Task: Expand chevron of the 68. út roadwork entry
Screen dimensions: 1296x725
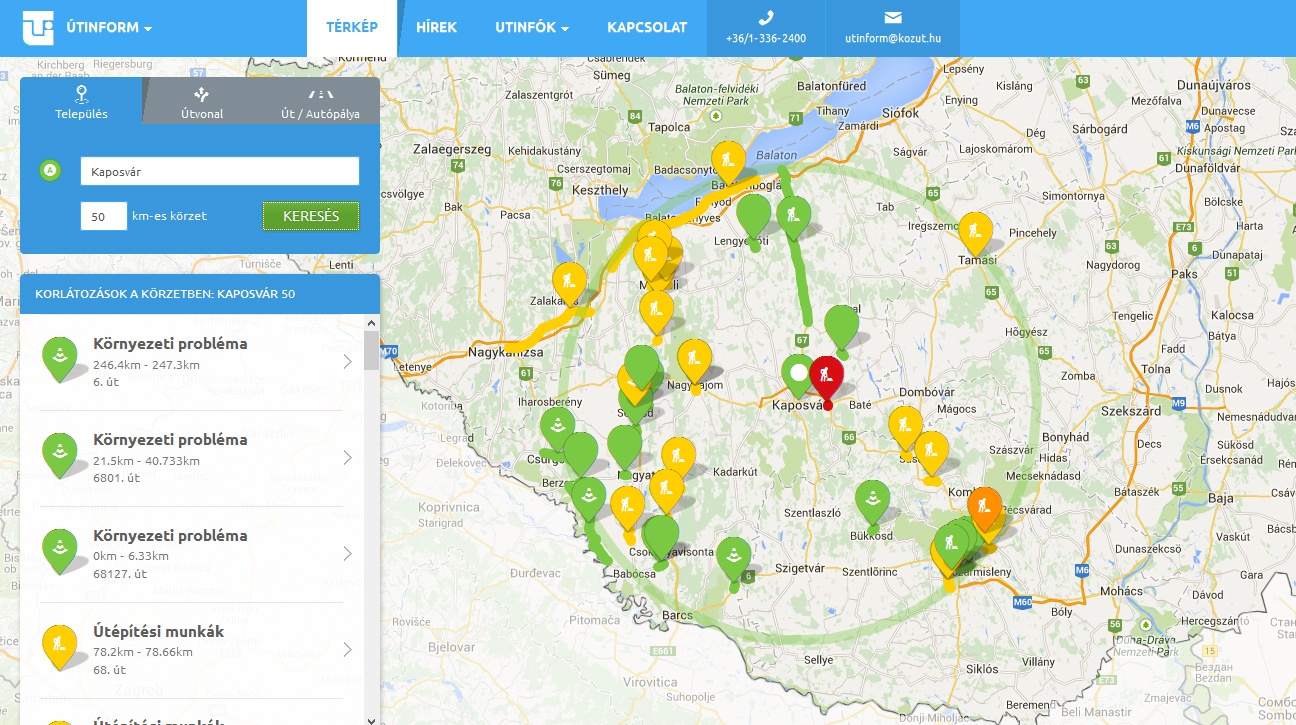Action: [348, 649]
